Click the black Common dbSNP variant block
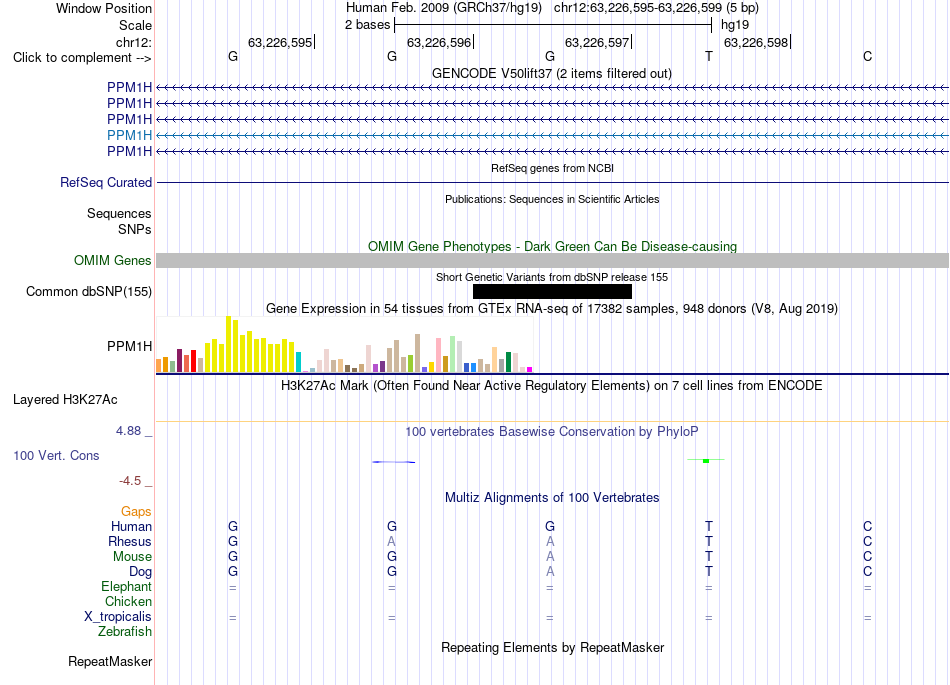 tap(552, 291)
